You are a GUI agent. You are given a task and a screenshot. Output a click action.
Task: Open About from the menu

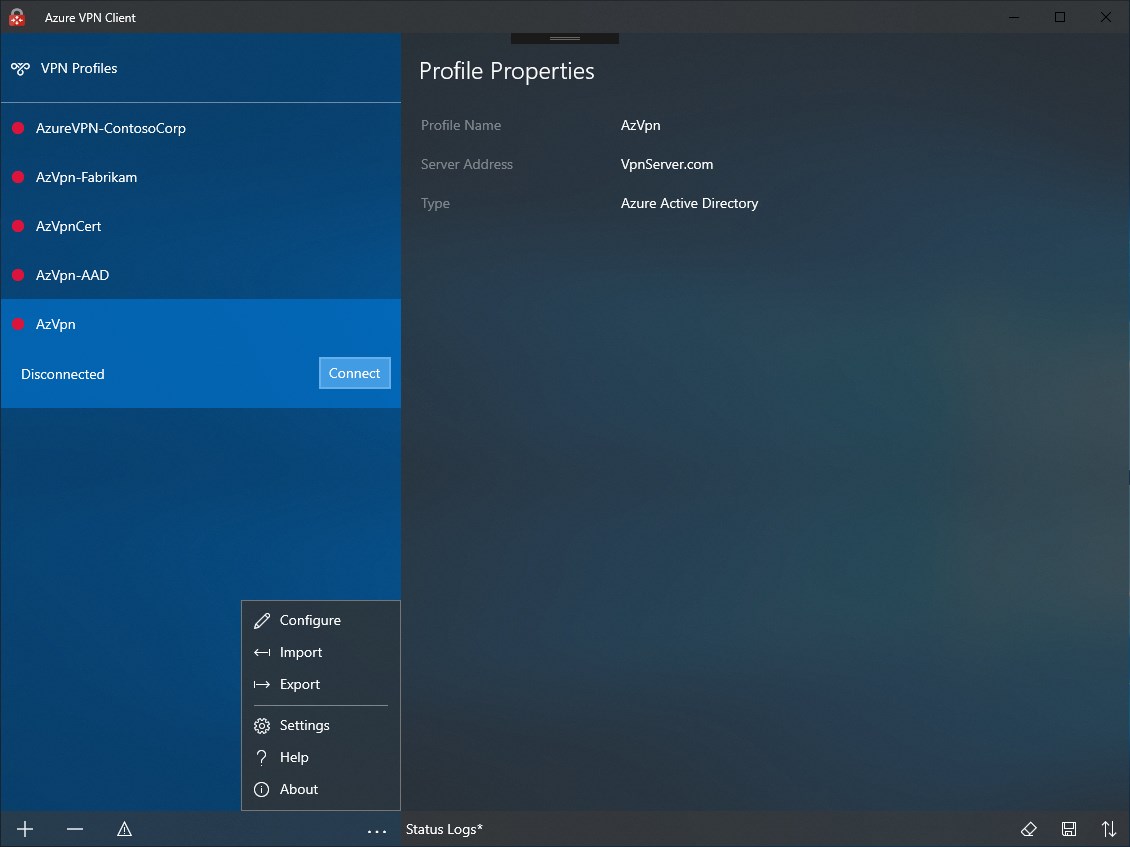pos(296,789)
